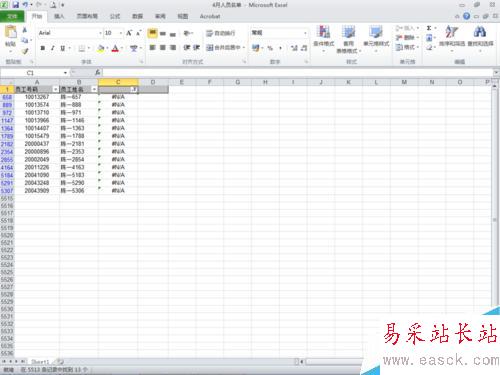Open Format as Table gallery
Screen dimensions: 500x375
click(x=348, y=39)
